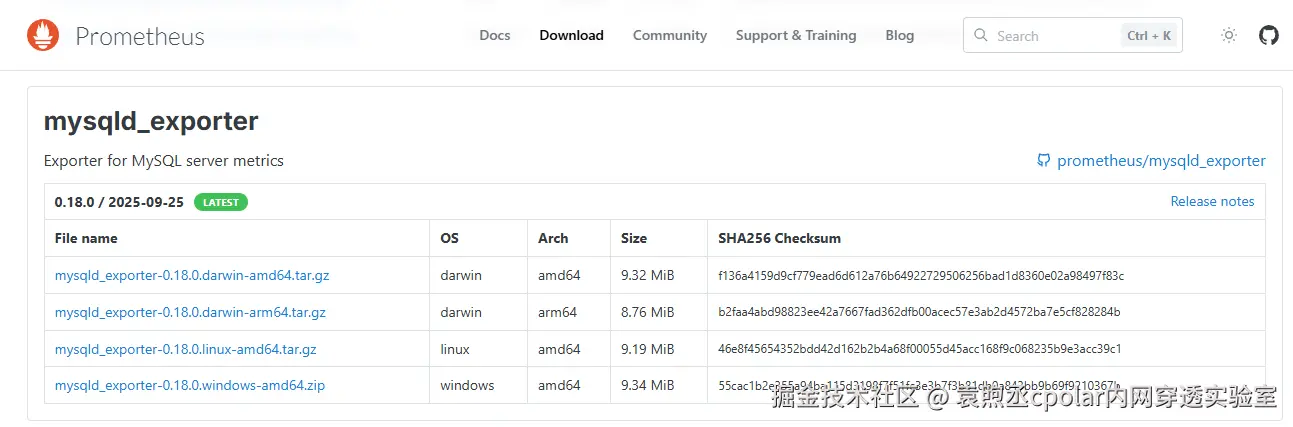Open Support & Training menu item

(x=796, y=35)
